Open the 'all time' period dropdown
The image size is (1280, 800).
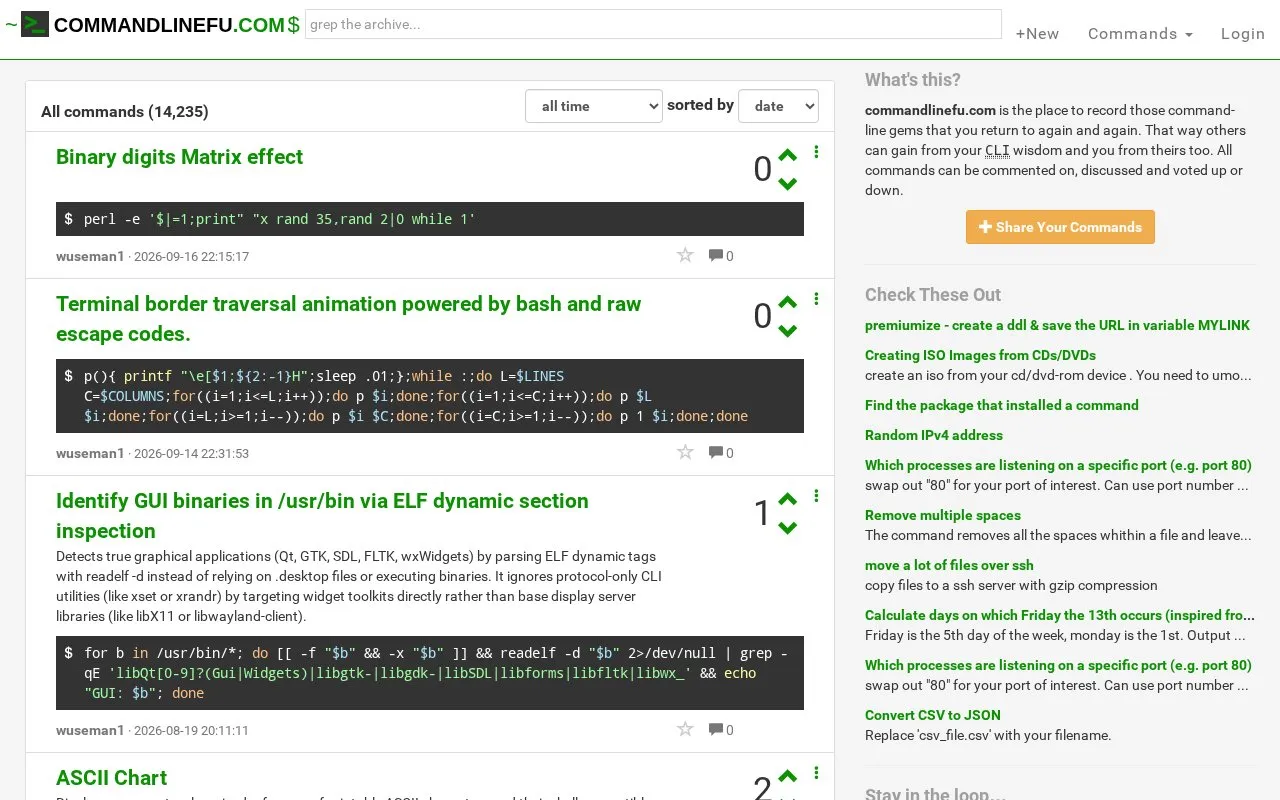(x=594, y=106)
